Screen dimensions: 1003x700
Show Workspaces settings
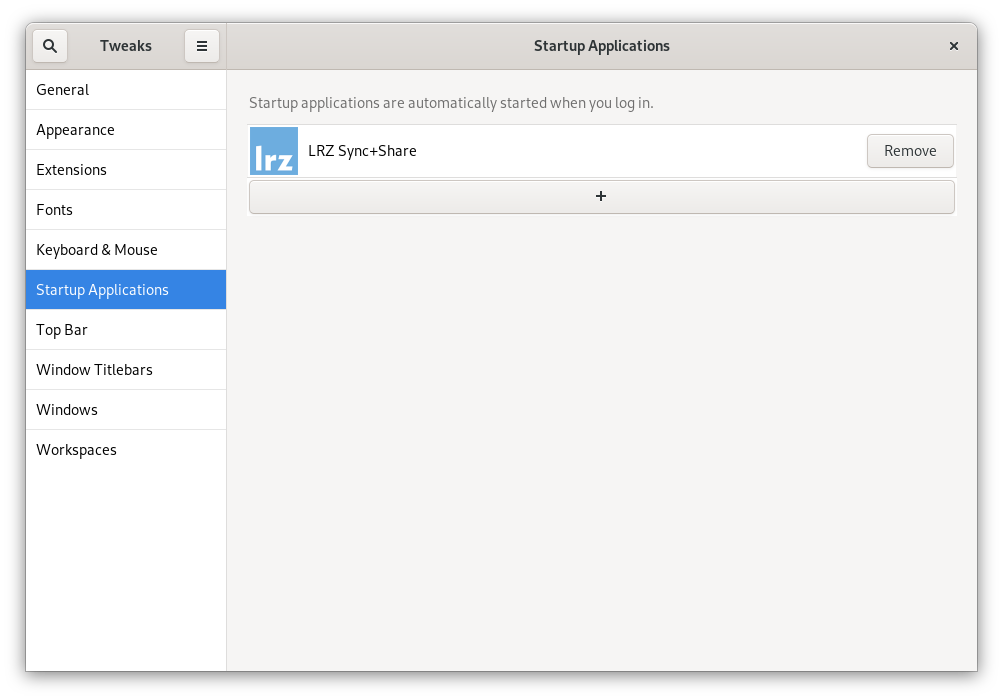tap(76, 450)
